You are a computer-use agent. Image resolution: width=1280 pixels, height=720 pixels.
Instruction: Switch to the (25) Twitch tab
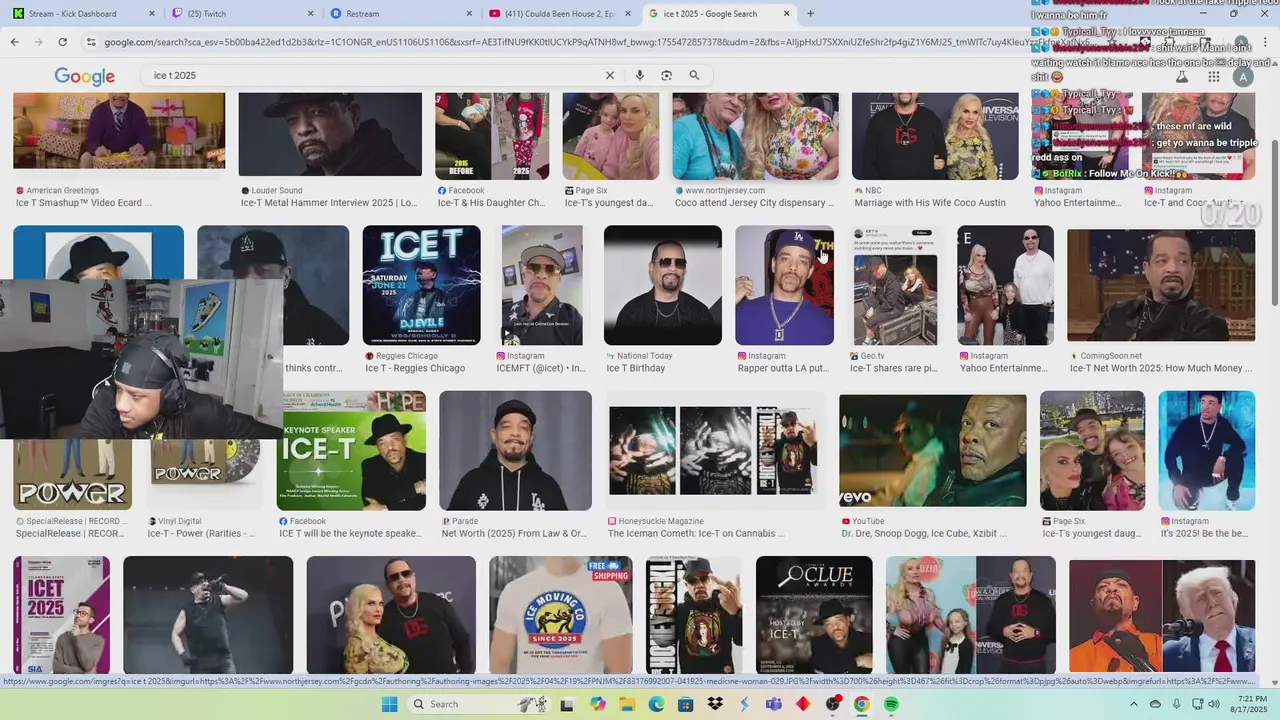click(243, 14)
